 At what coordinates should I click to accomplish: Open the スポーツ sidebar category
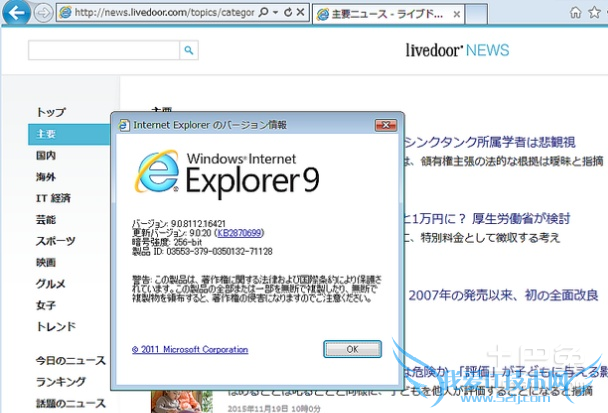pyautogui.click(x=56, y=241)
